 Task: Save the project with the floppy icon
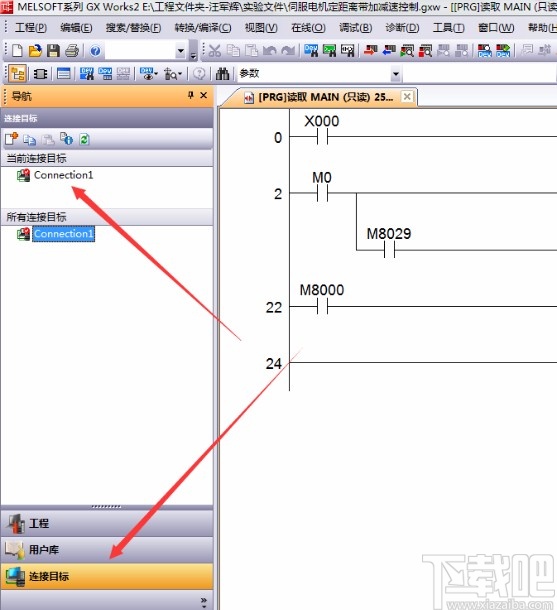53,51
